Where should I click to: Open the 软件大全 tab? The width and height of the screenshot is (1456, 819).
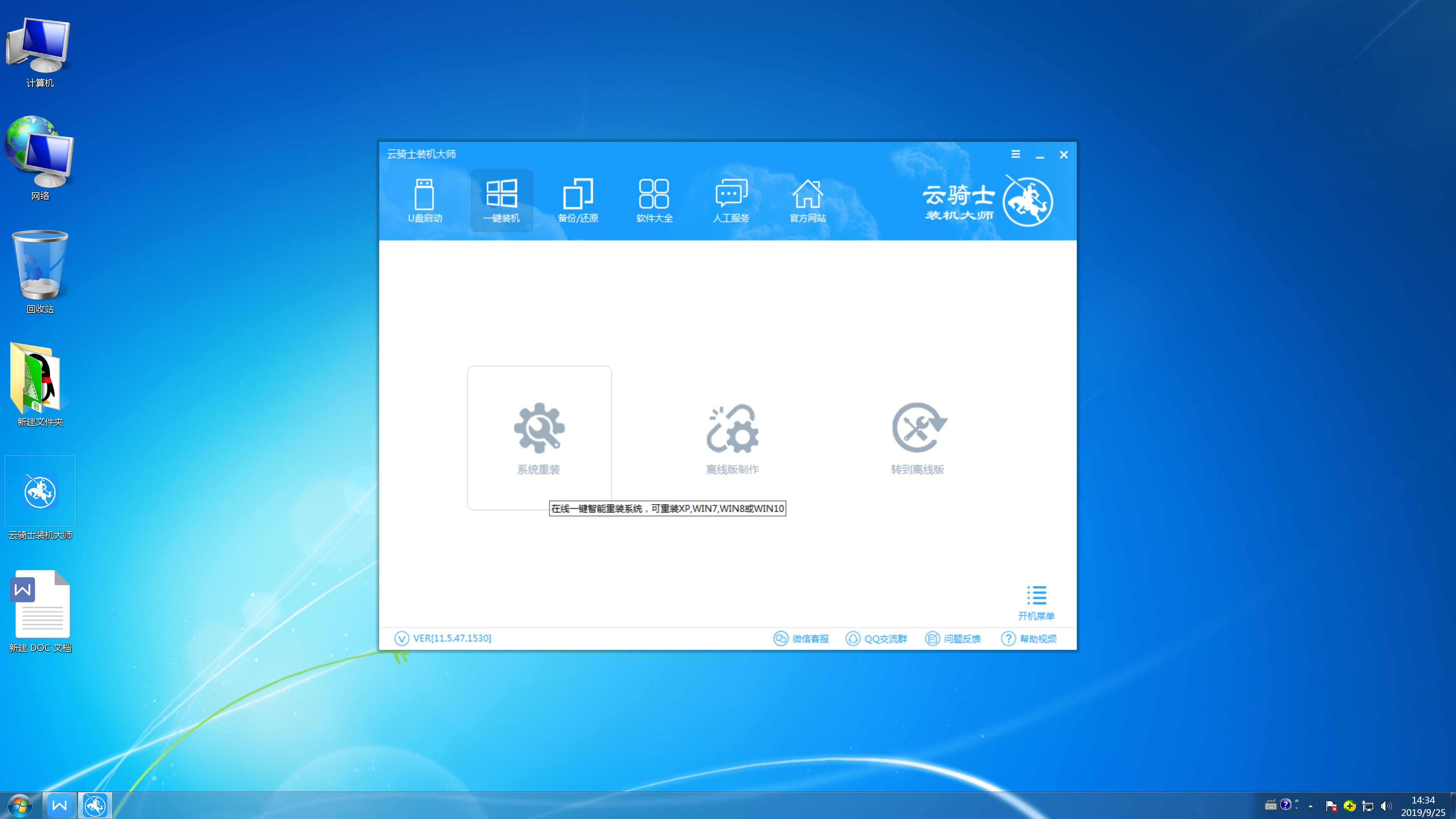click(x=654, y=201)
